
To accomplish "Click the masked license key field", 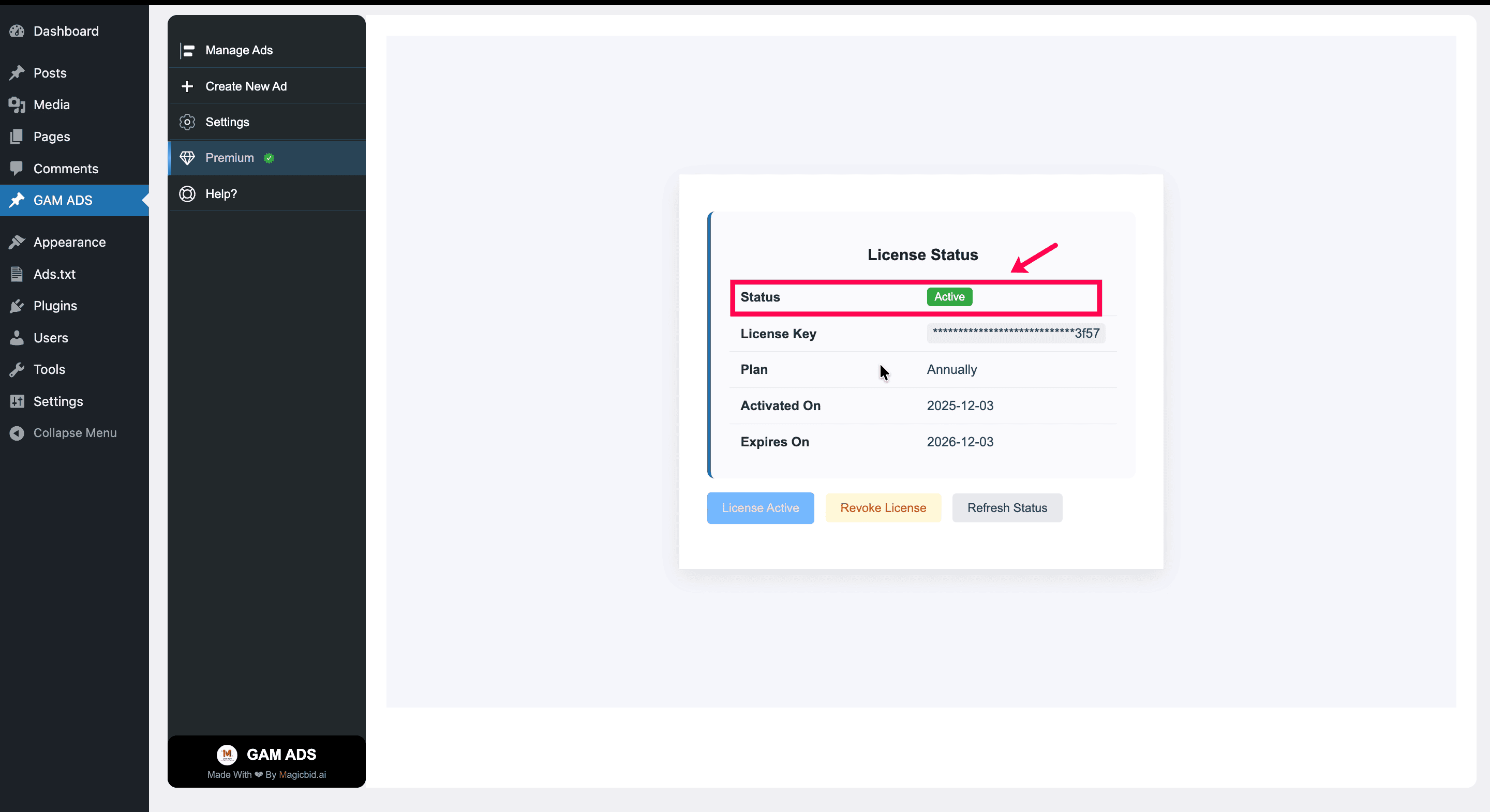I will click(1016, 333).
